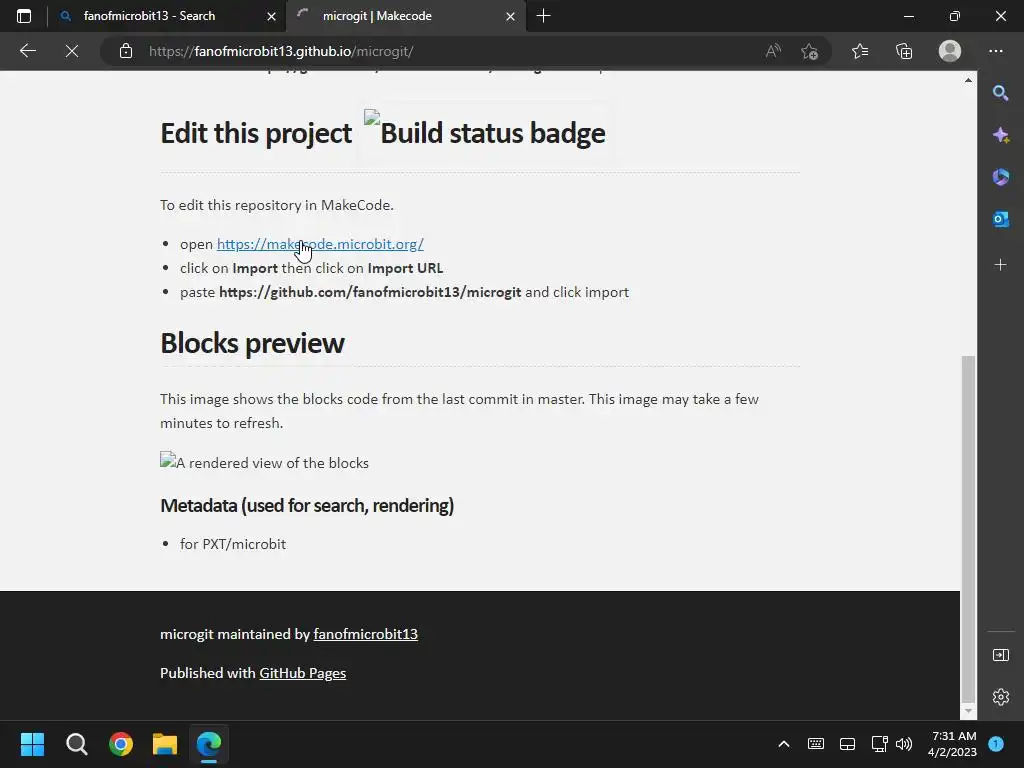The width and height of the screenshot is (1024, 768).
Task: Open Edge sidebar settings gear
Action: pyautogui.click(x=1001, y=697)
